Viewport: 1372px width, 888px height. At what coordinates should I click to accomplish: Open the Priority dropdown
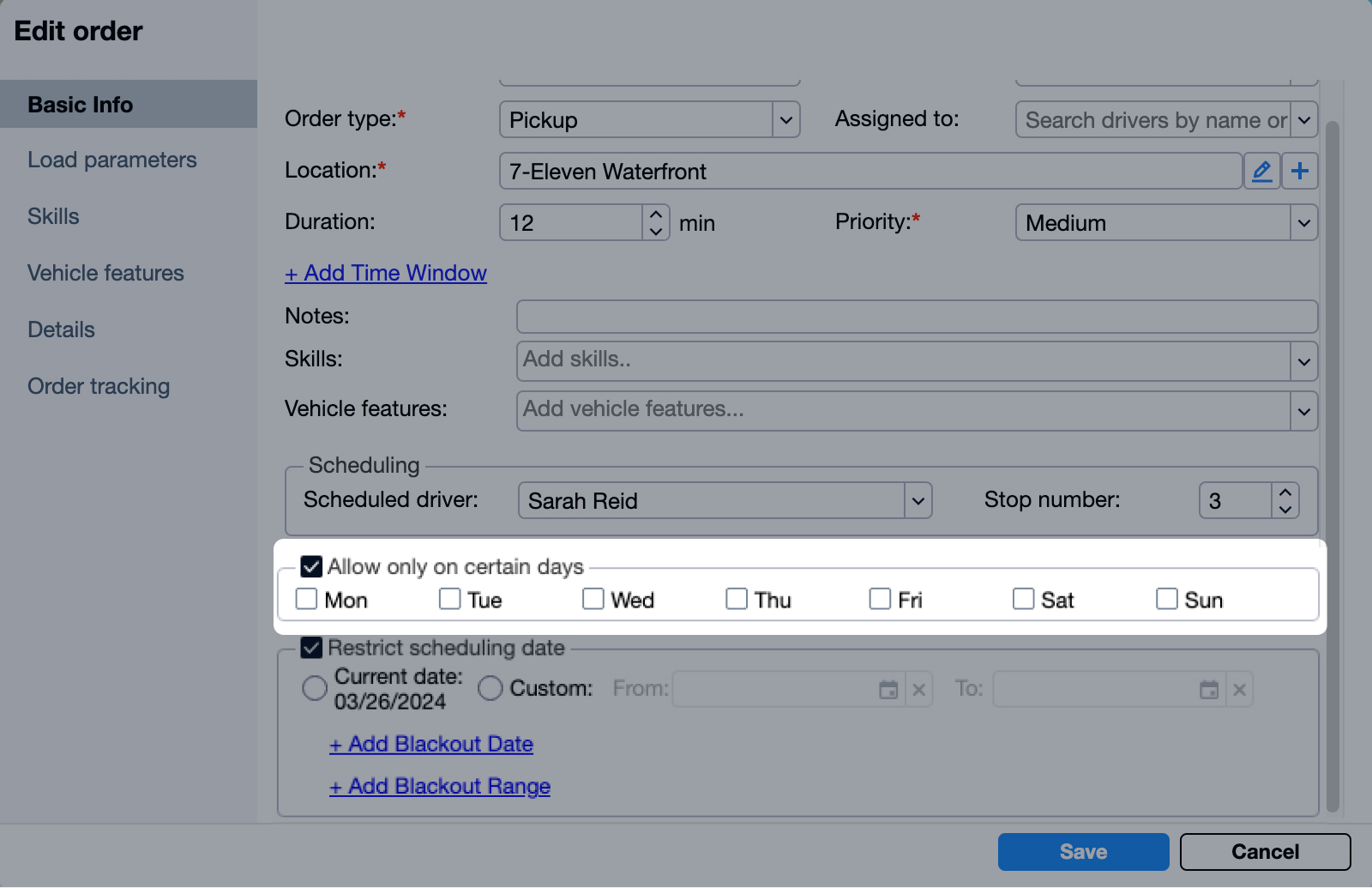pos(1303,223)
